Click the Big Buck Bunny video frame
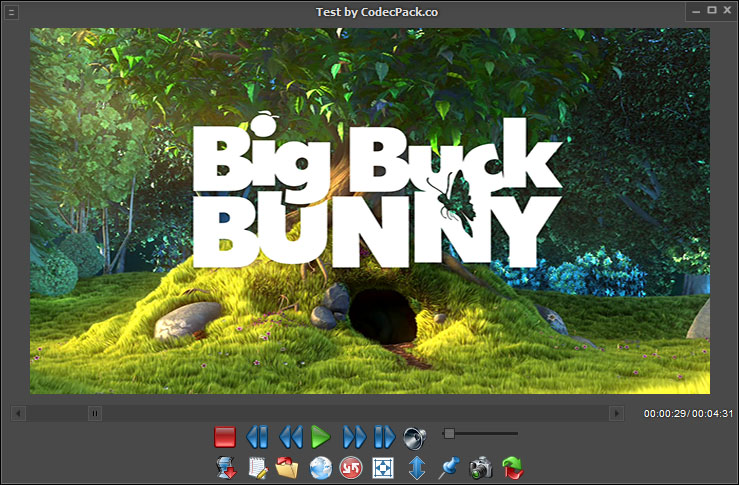Image resolution: width=739 pixels, height=485 pixels. (x=370, y=211)
